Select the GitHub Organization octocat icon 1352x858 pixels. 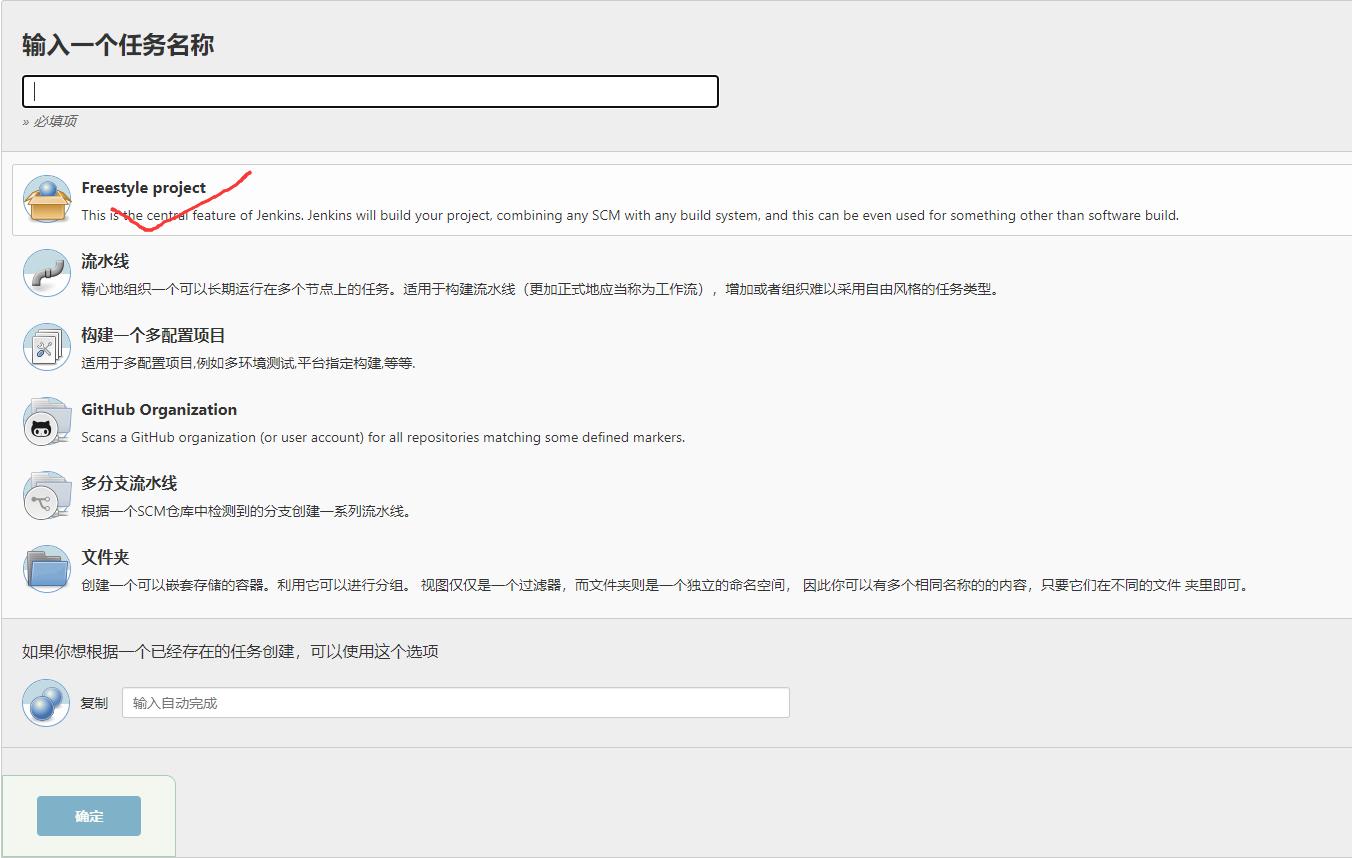click(x=47, y=421)
